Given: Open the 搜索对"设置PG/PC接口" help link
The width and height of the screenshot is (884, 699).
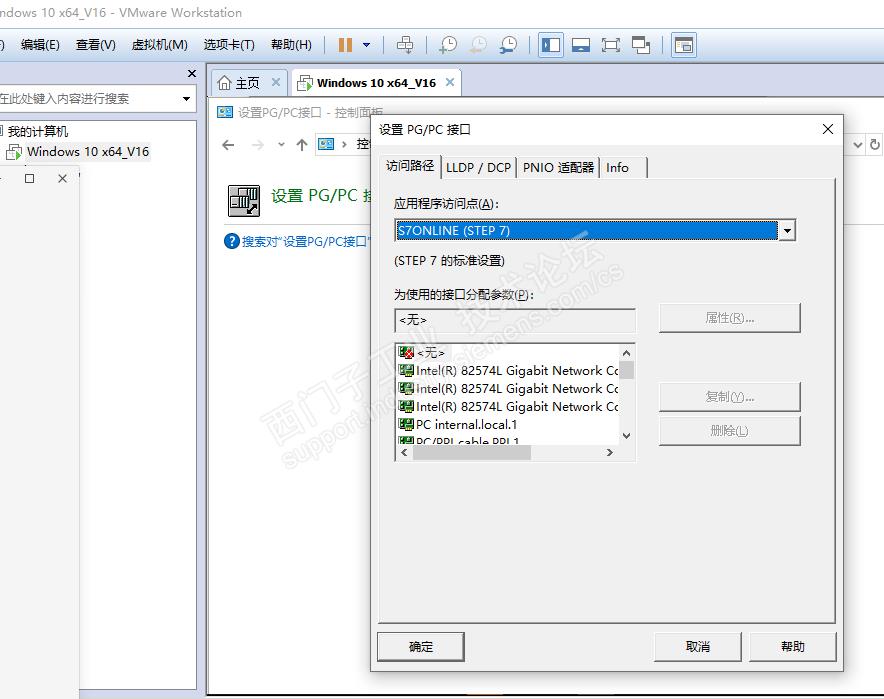Looking at the screenshot, I should [x=306, y=242].
